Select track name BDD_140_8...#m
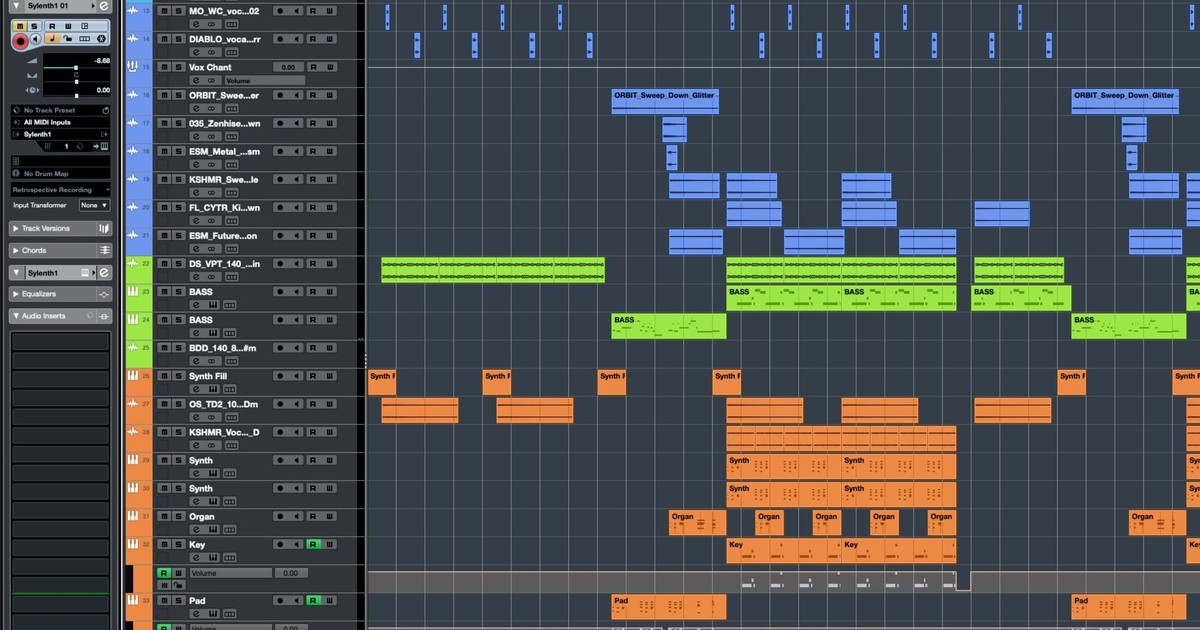The image size is (1200, 630). pos(223,348)
